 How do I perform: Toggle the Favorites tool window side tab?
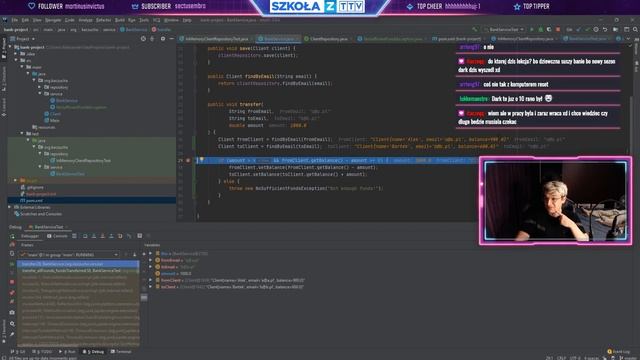[x=4, y=330]
